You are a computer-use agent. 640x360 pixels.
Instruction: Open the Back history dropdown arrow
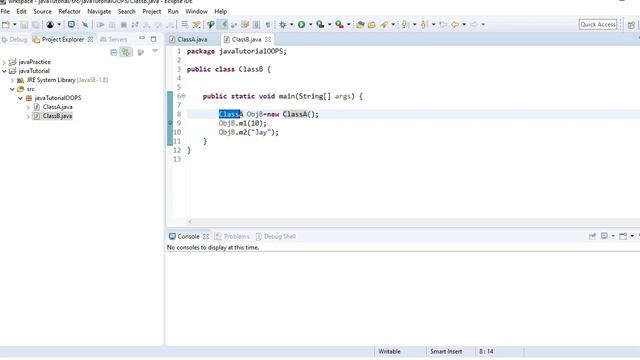click(x=464, y=24)
